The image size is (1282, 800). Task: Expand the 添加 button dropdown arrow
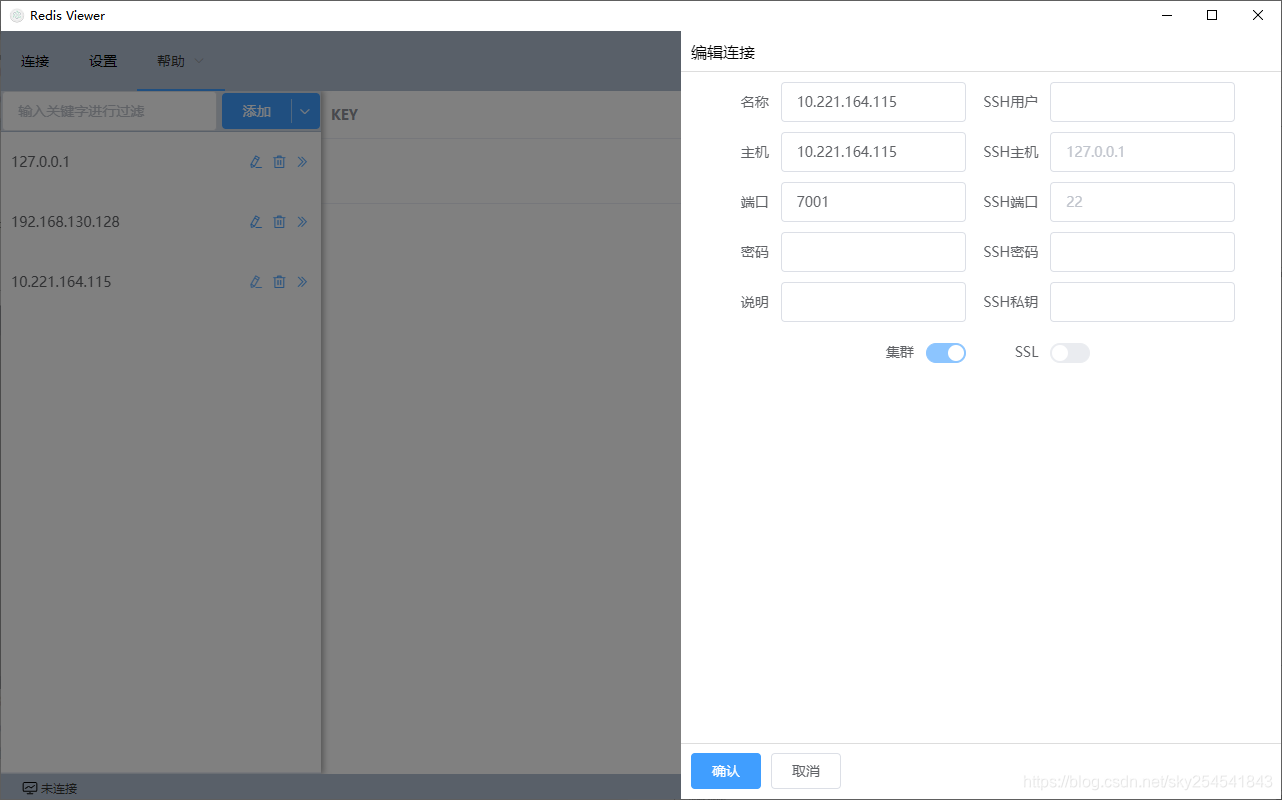[305, 111]
